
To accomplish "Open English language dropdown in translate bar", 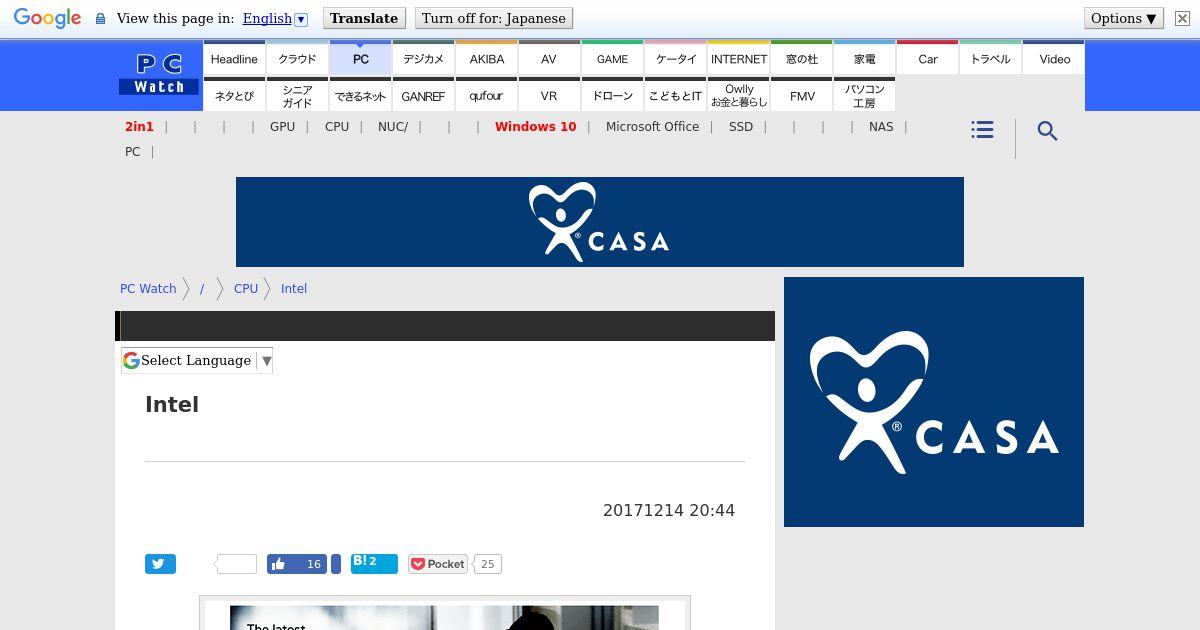I will tap(275, 18).
